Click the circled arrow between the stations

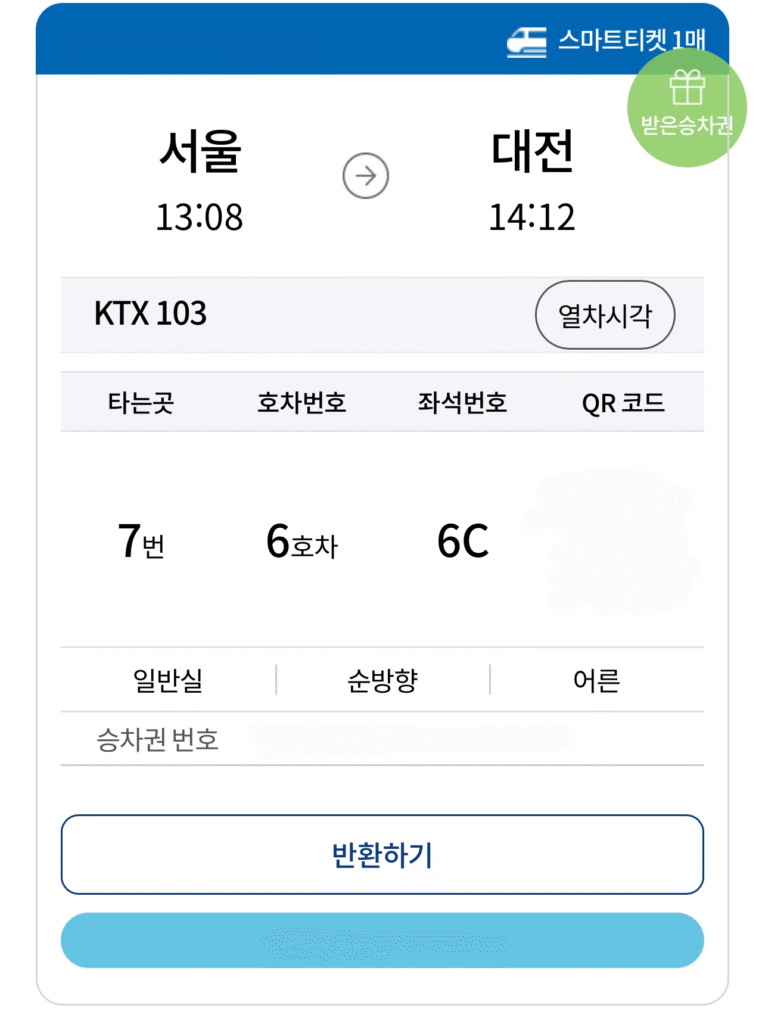365,177
